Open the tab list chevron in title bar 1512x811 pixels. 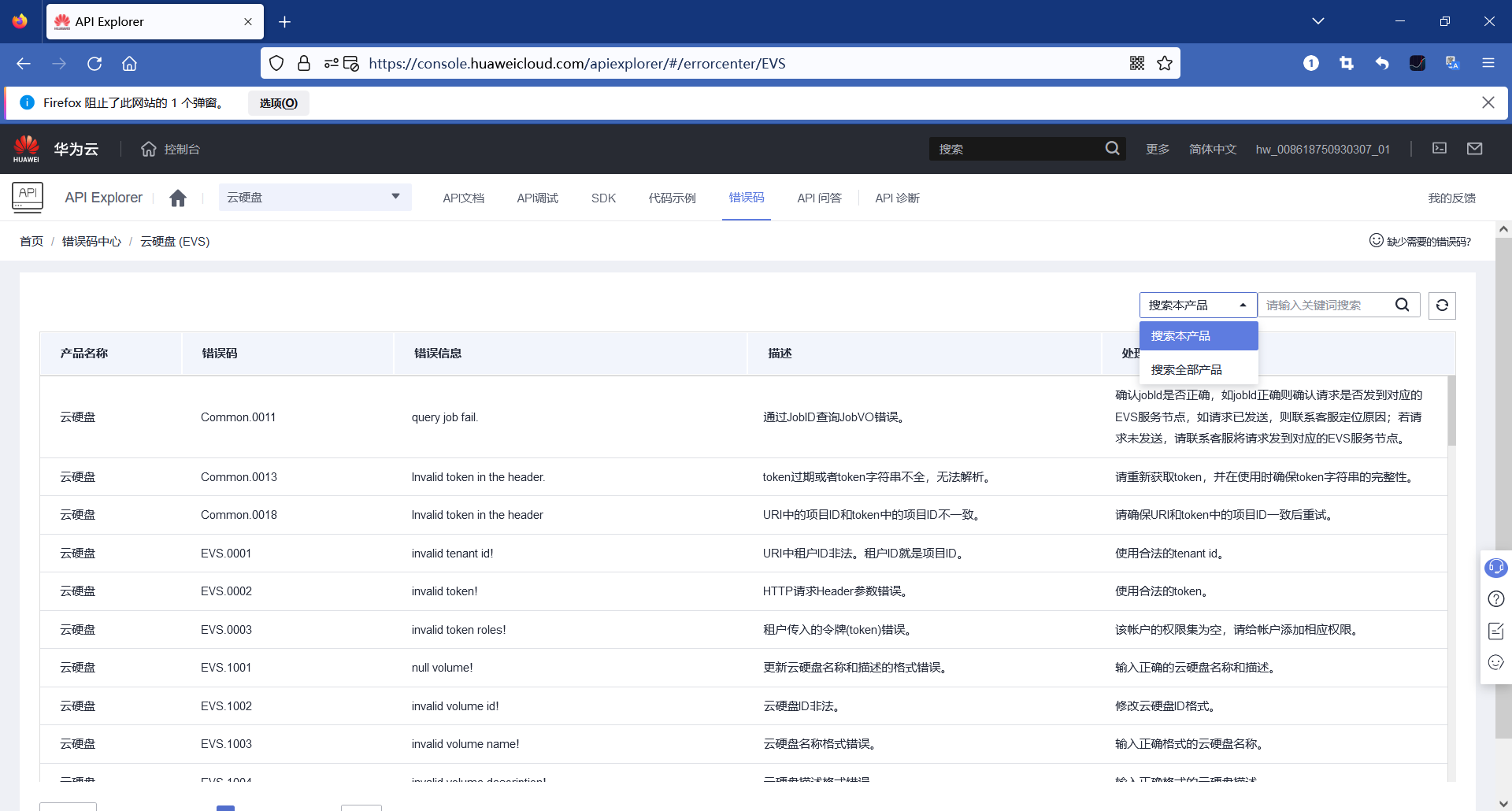[x=1319, y=20]
